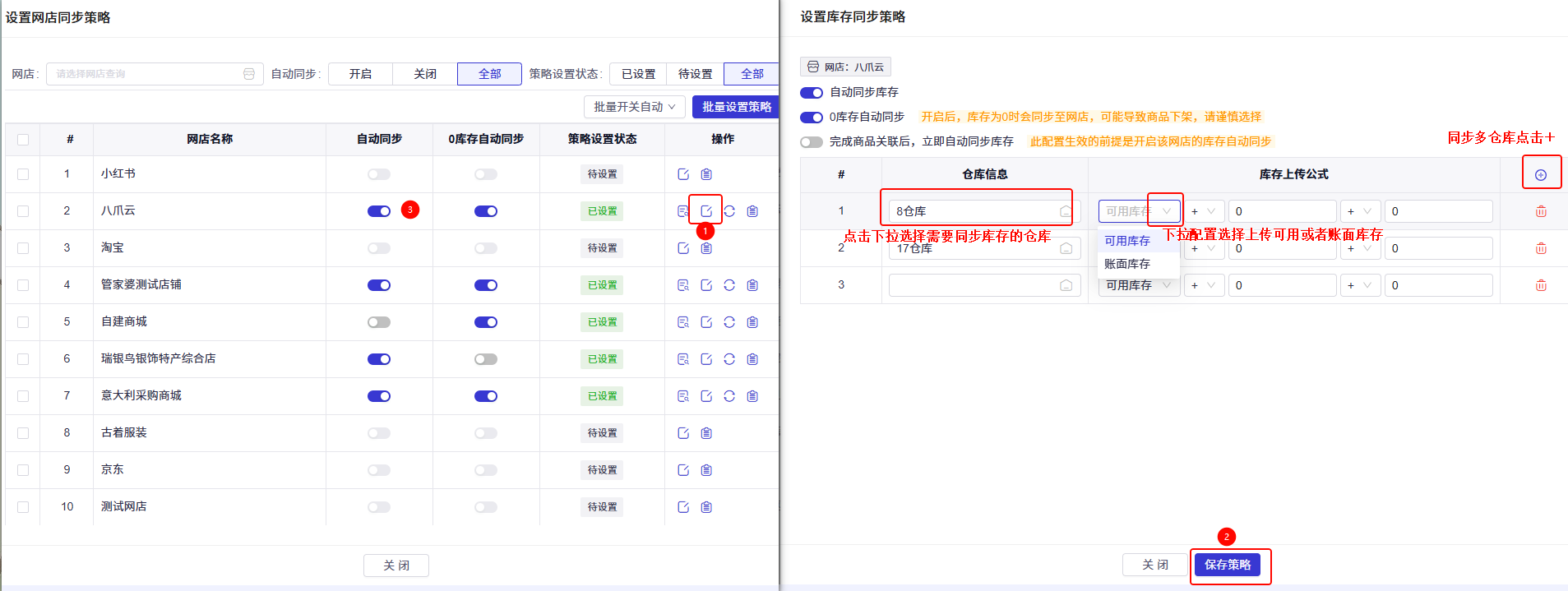Check the checkbox for the 小红书 row
Screen dimensions: 1568x591
23,174
